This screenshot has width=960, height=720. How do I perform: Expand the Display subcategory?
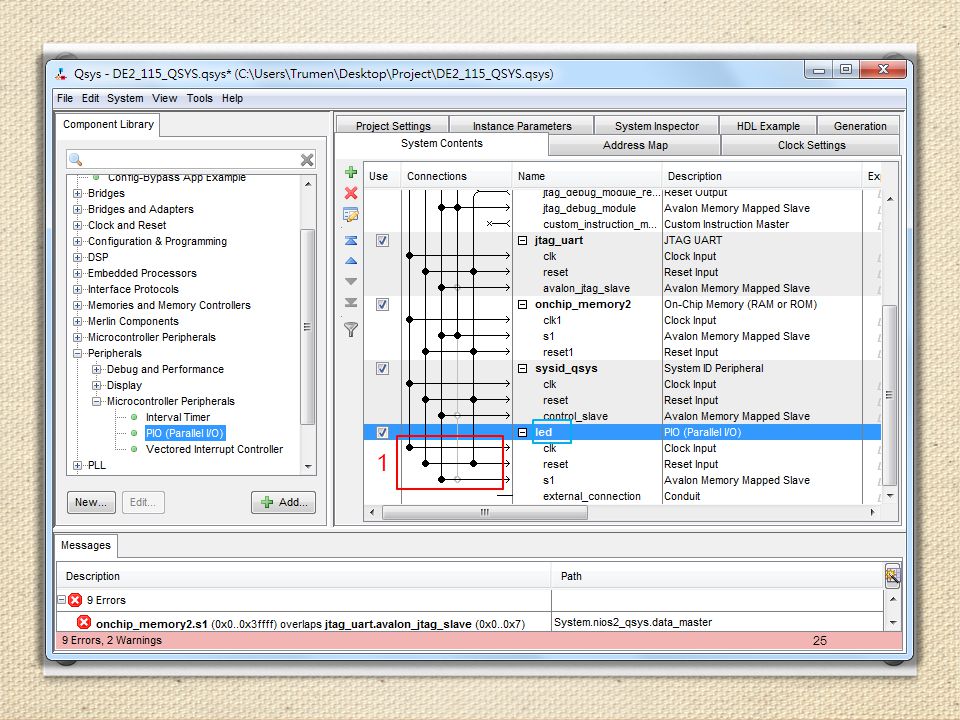tap(96, 385)
